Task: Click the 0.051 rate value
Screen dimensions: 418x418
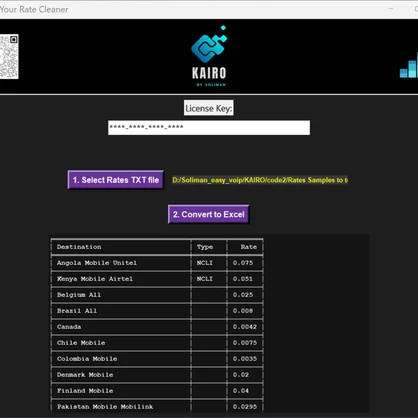Action: [x=243, y=279]
